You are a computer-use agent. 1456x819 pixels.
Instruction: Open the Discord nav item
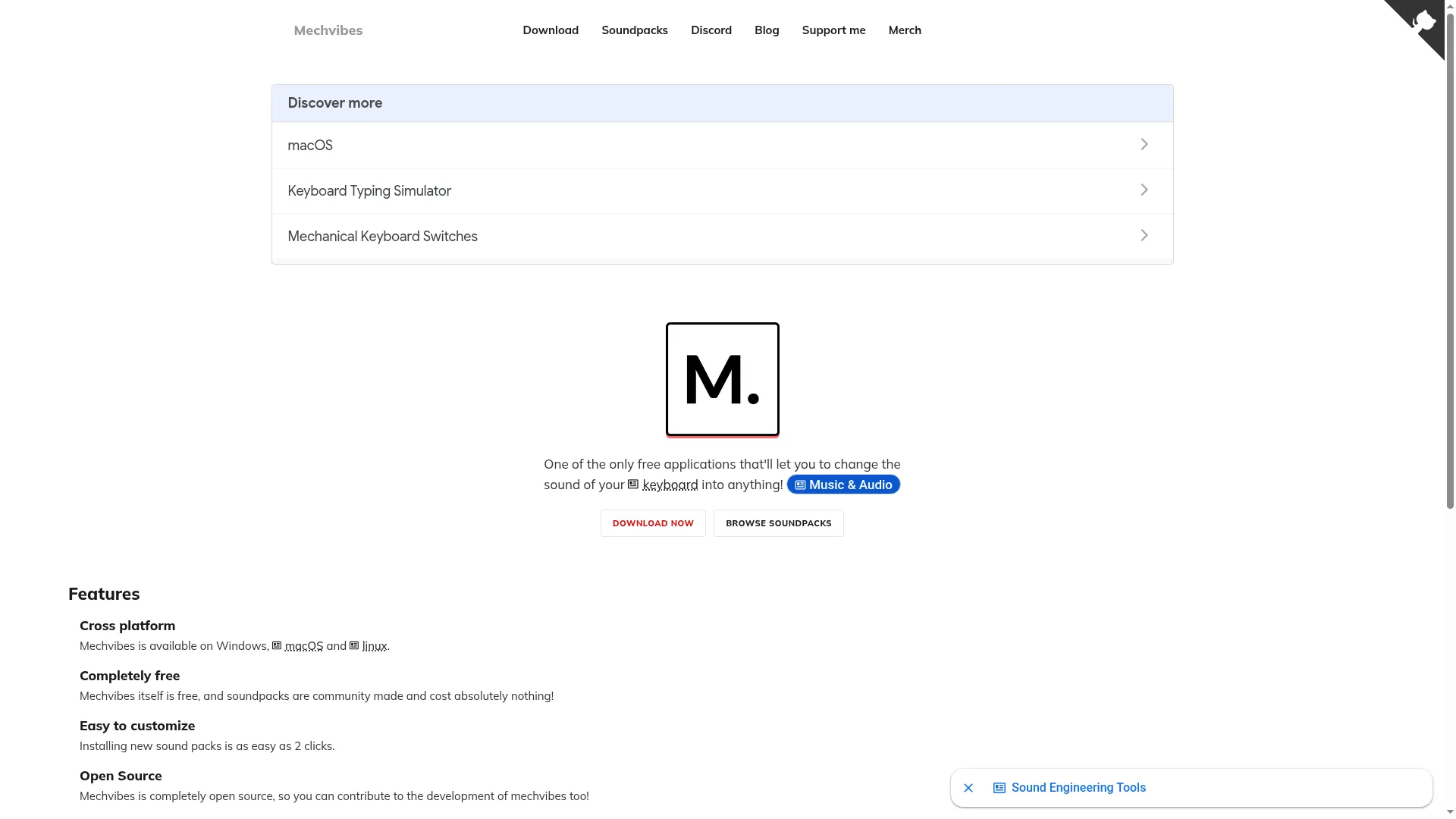coord(711,30)
